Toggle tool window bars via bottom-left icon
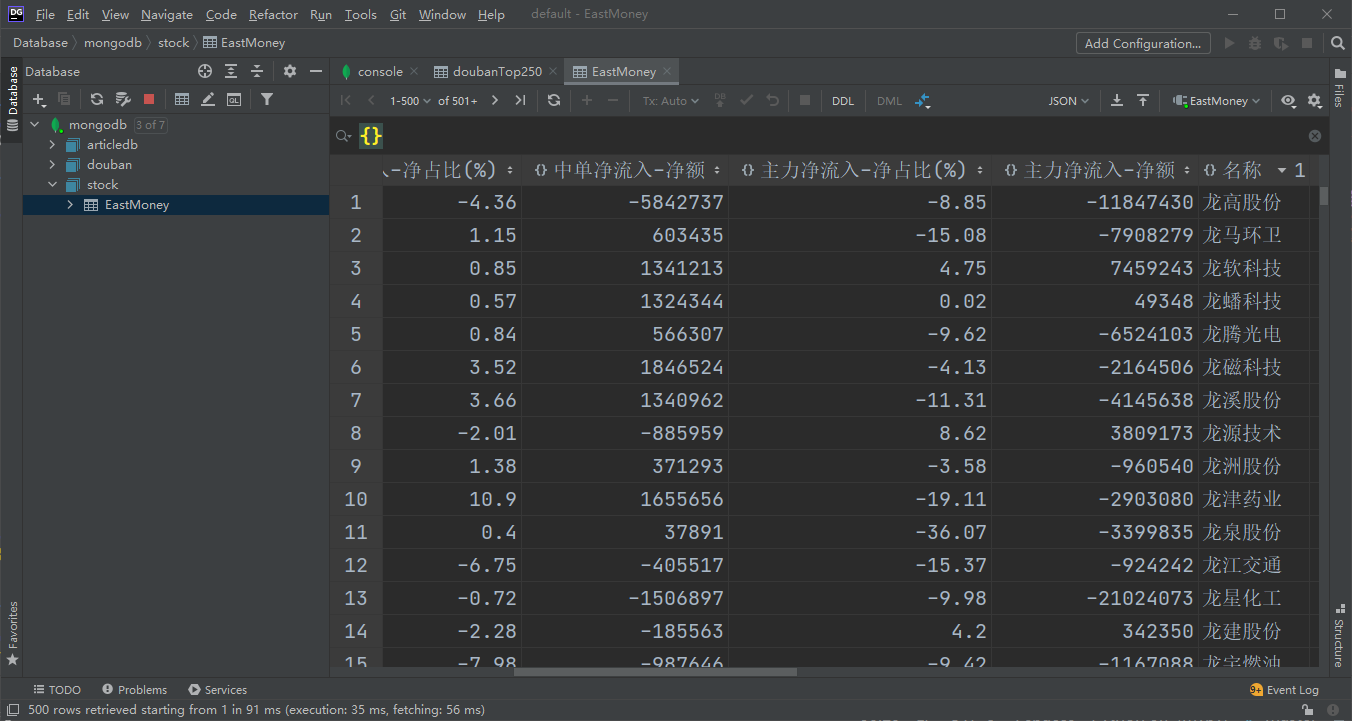Screen dimensions: 1352x721 (x=12, y=710)
